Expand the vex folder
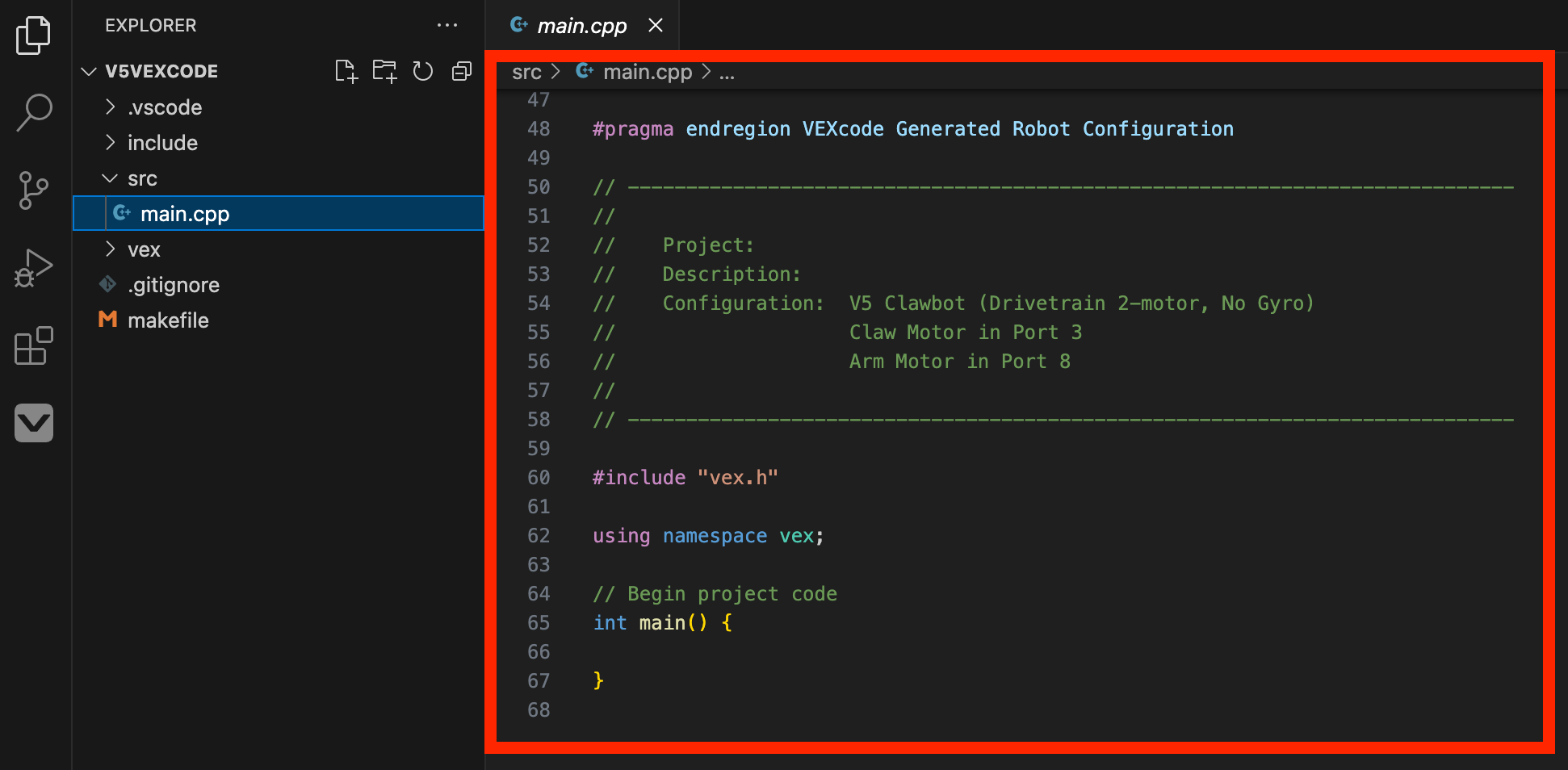 pos(111,249)
